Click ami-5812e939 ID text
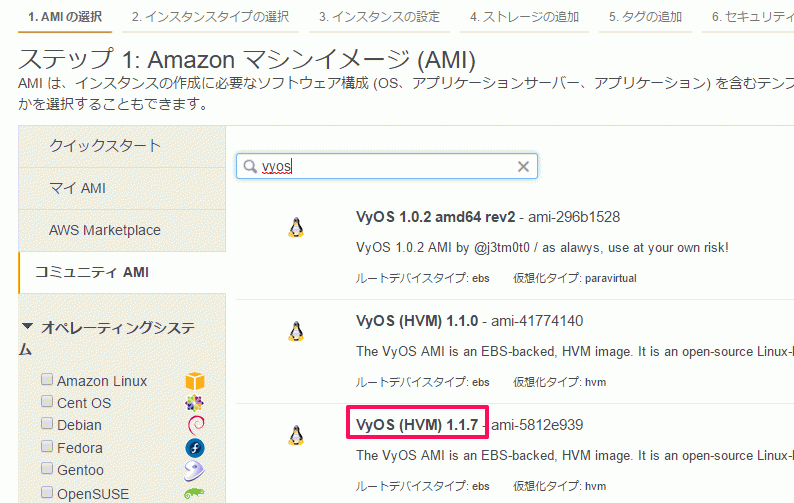794x503 pixels. click(537, 424)
